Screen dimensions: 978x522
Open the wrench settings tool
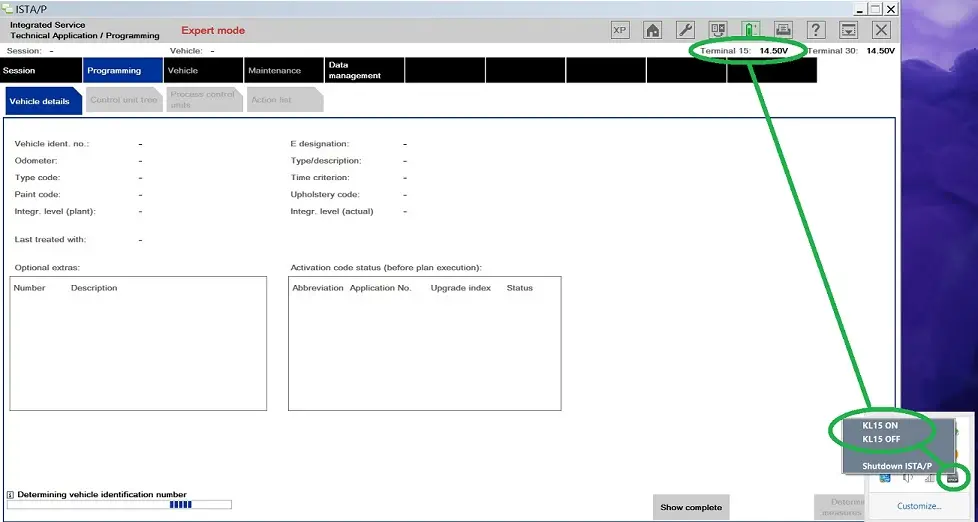point(685,30)
